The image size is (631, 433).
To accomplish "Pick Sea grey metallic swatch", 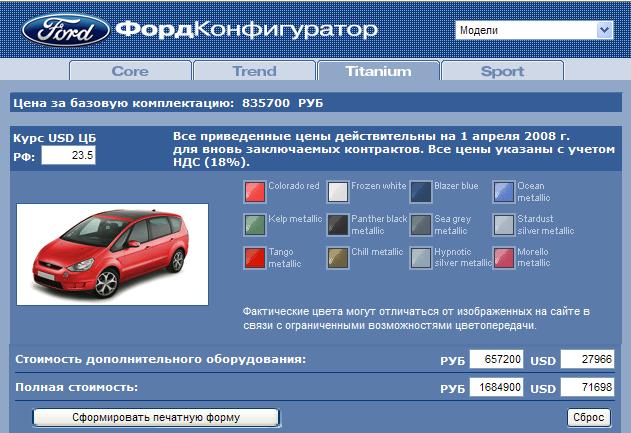I will tap(421, 225).
